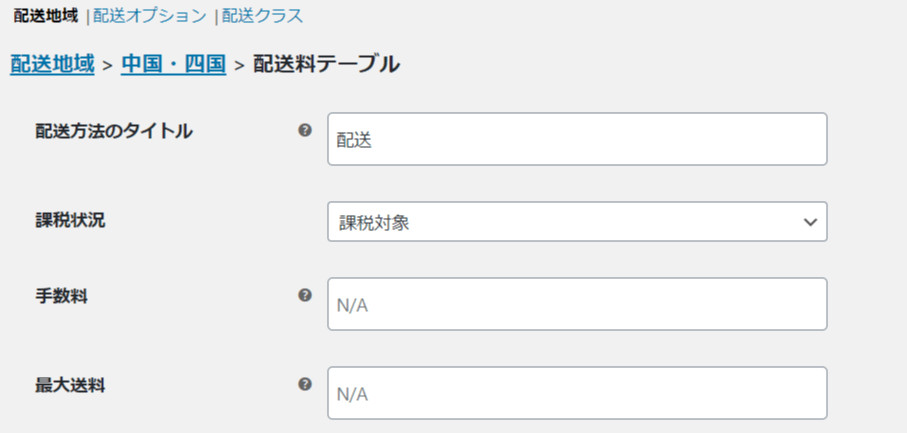Open the 中国・四国 breadcrumb link
907x433 pixels.
point(174,65)
